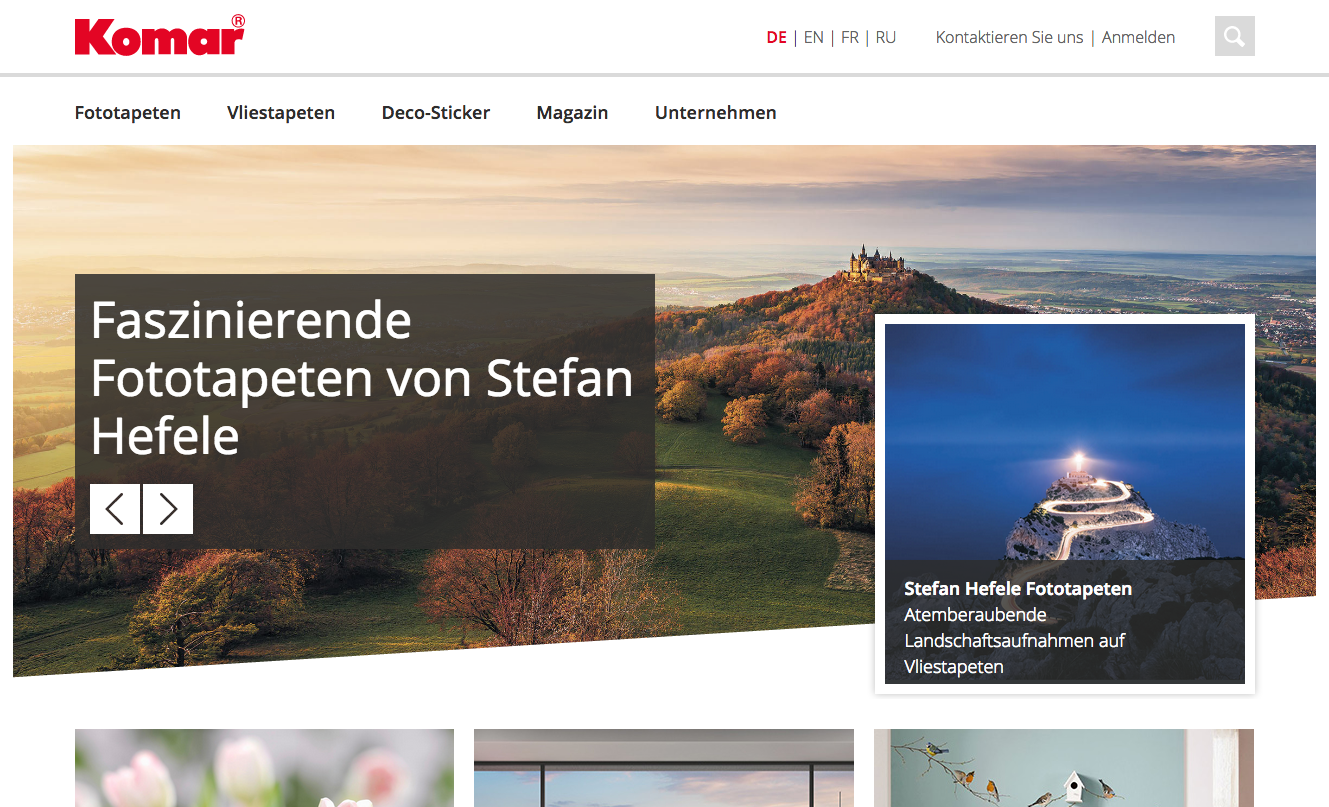The height and width of the screenshot is (807, 1329).
Task: Open the birds and birdhouse thumbnail
Action: (x=1064, y=768)
